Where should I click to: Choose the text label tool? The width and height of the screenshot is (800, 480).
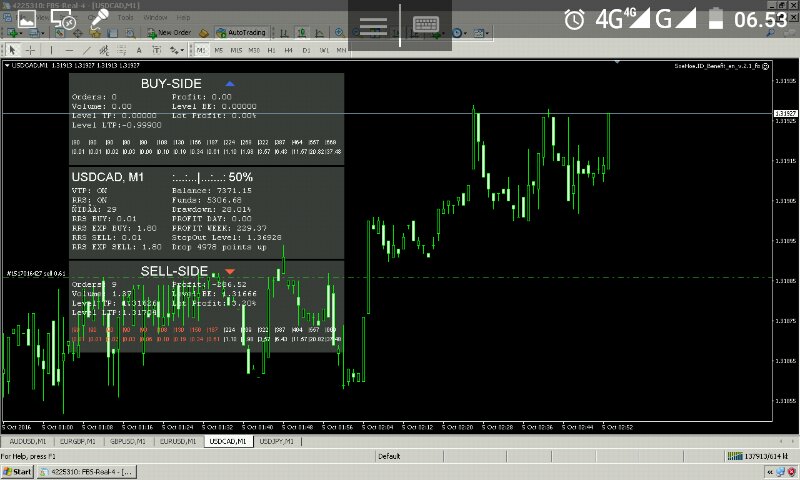tap(141, 49)
